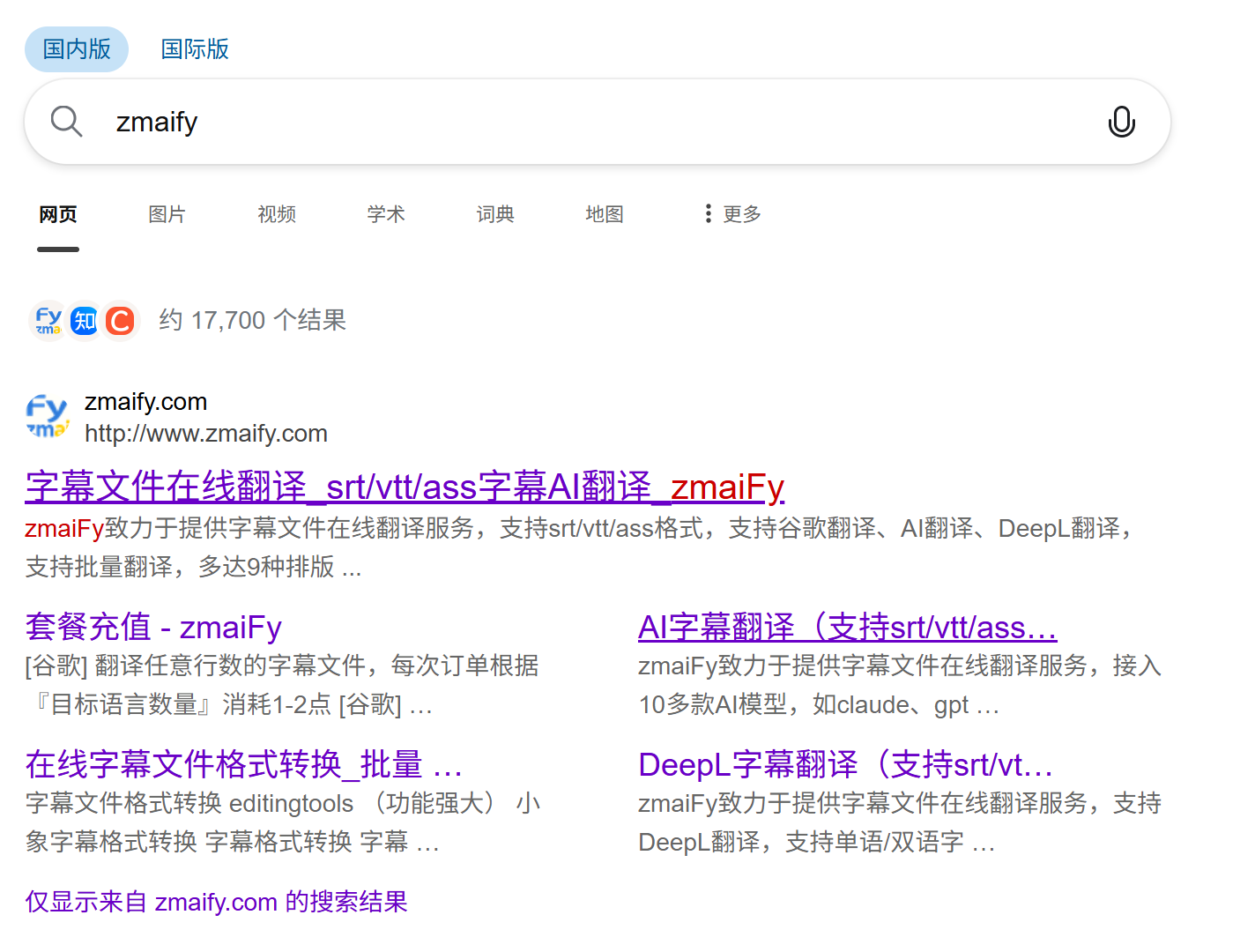Click snippet mentioning 10多款AI模型
Screen dimensions: 1255x952
[x=900, y=685]
